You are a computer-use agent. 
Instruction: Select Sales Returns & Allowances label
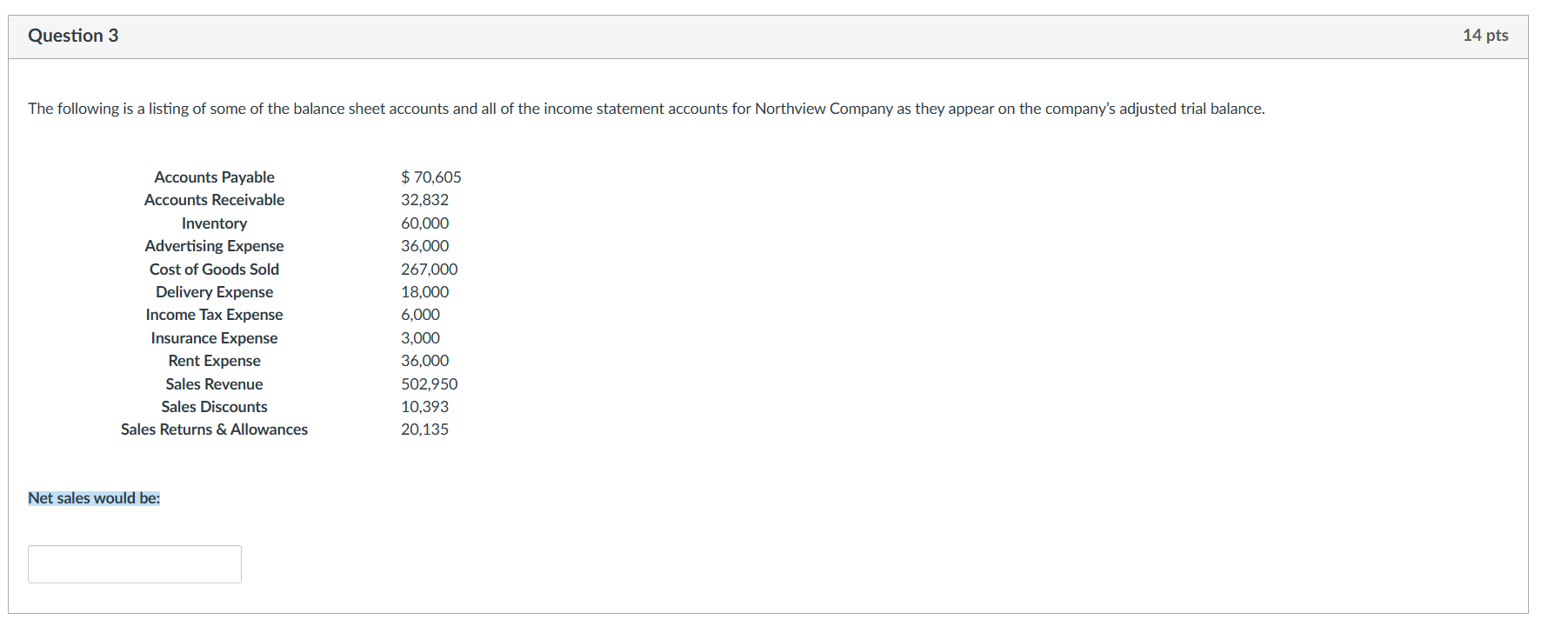pos(214,430)
